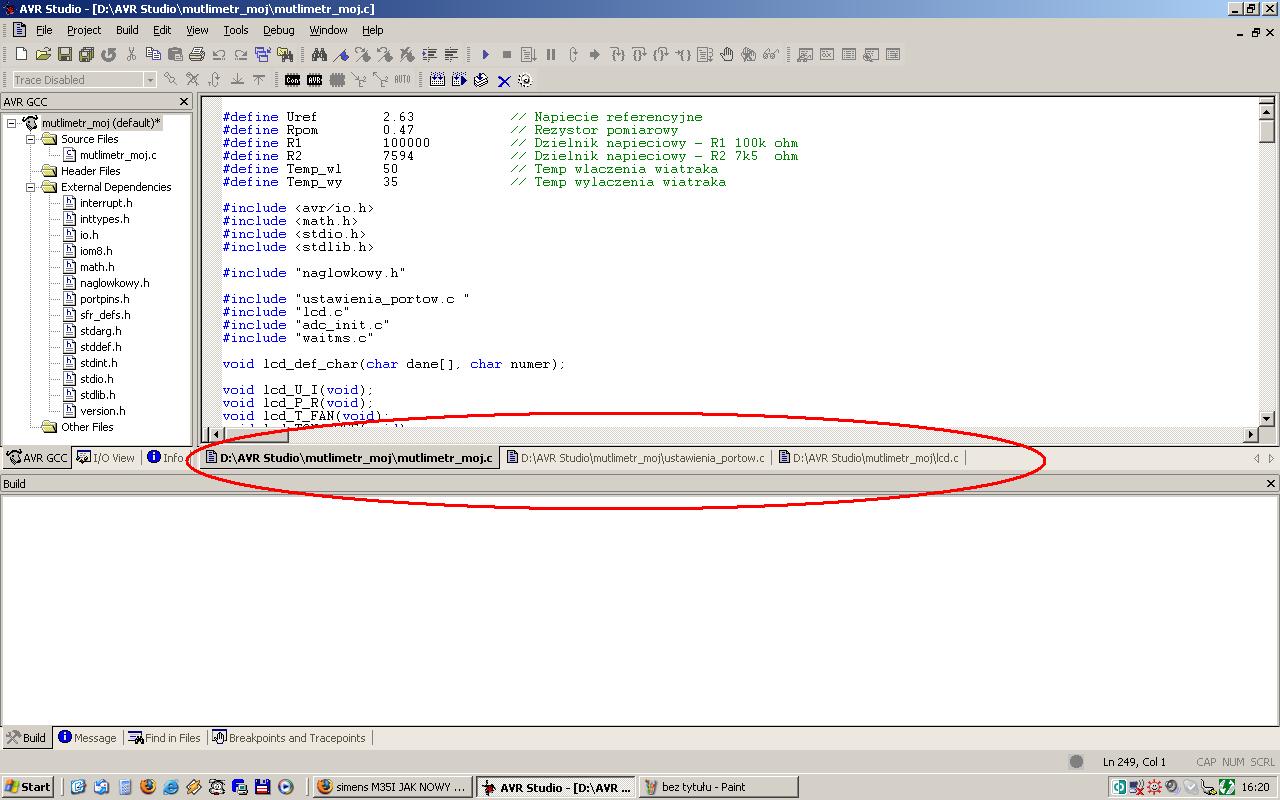Open the Help menu

coord(372,30)
